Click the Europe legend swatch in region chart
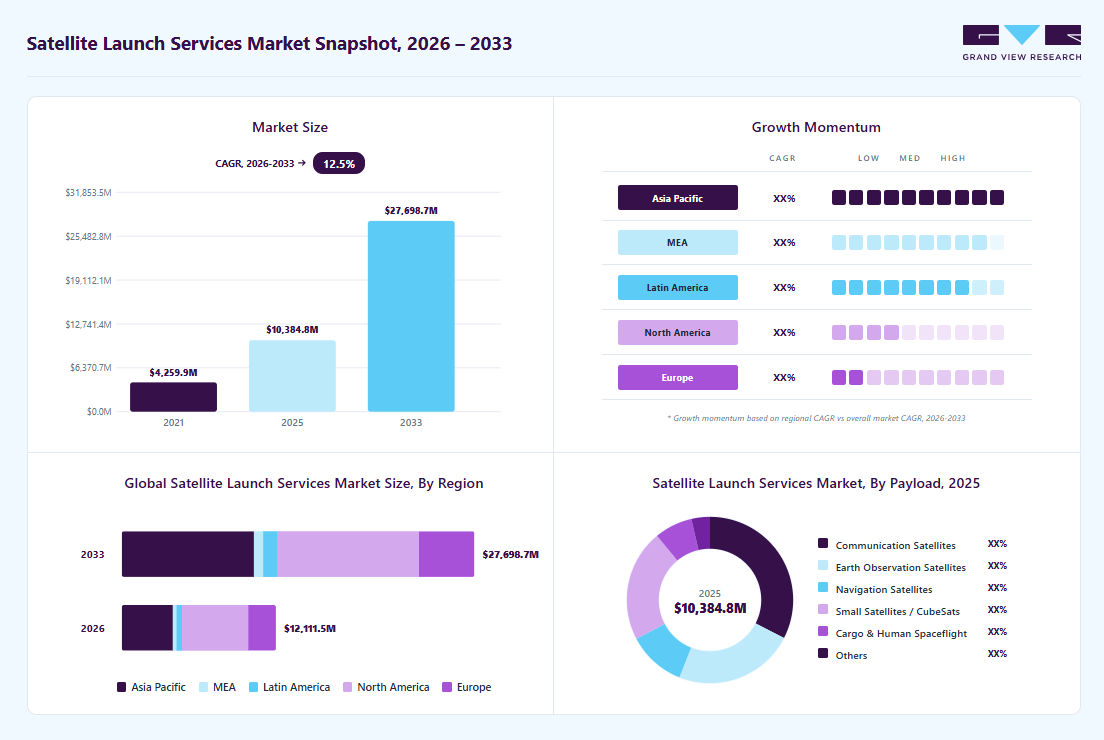Viewport: 1104px width, 740px height. click(x=446, y=687)
